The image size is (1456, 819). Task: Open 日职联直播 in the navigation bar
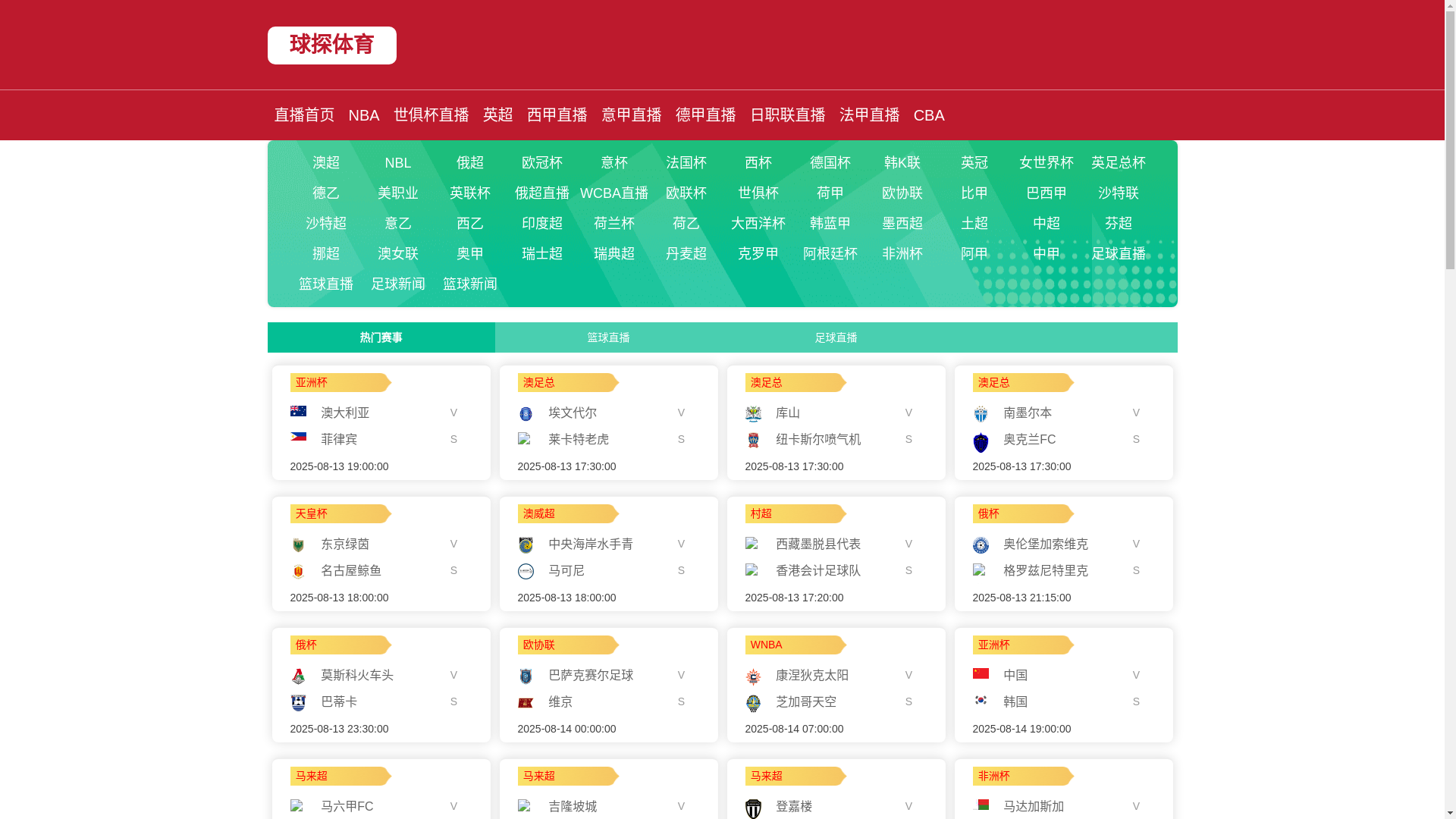point(788,115)
